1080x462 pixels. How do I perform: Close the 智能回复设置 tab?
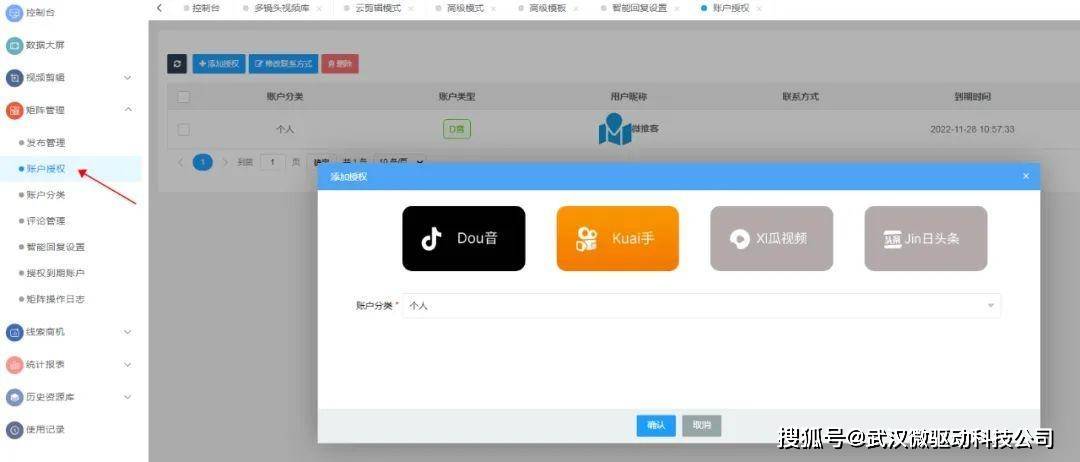click(677, 8)
